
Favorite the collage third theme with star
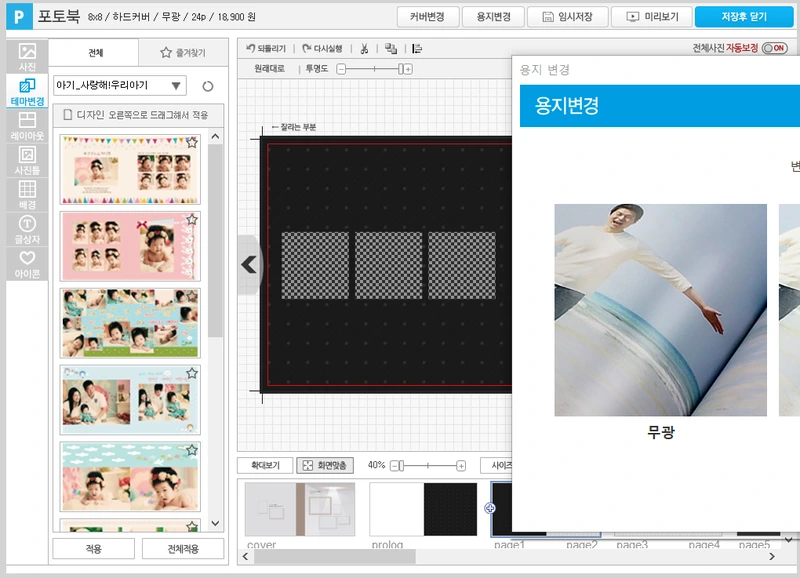click(192, 296)
